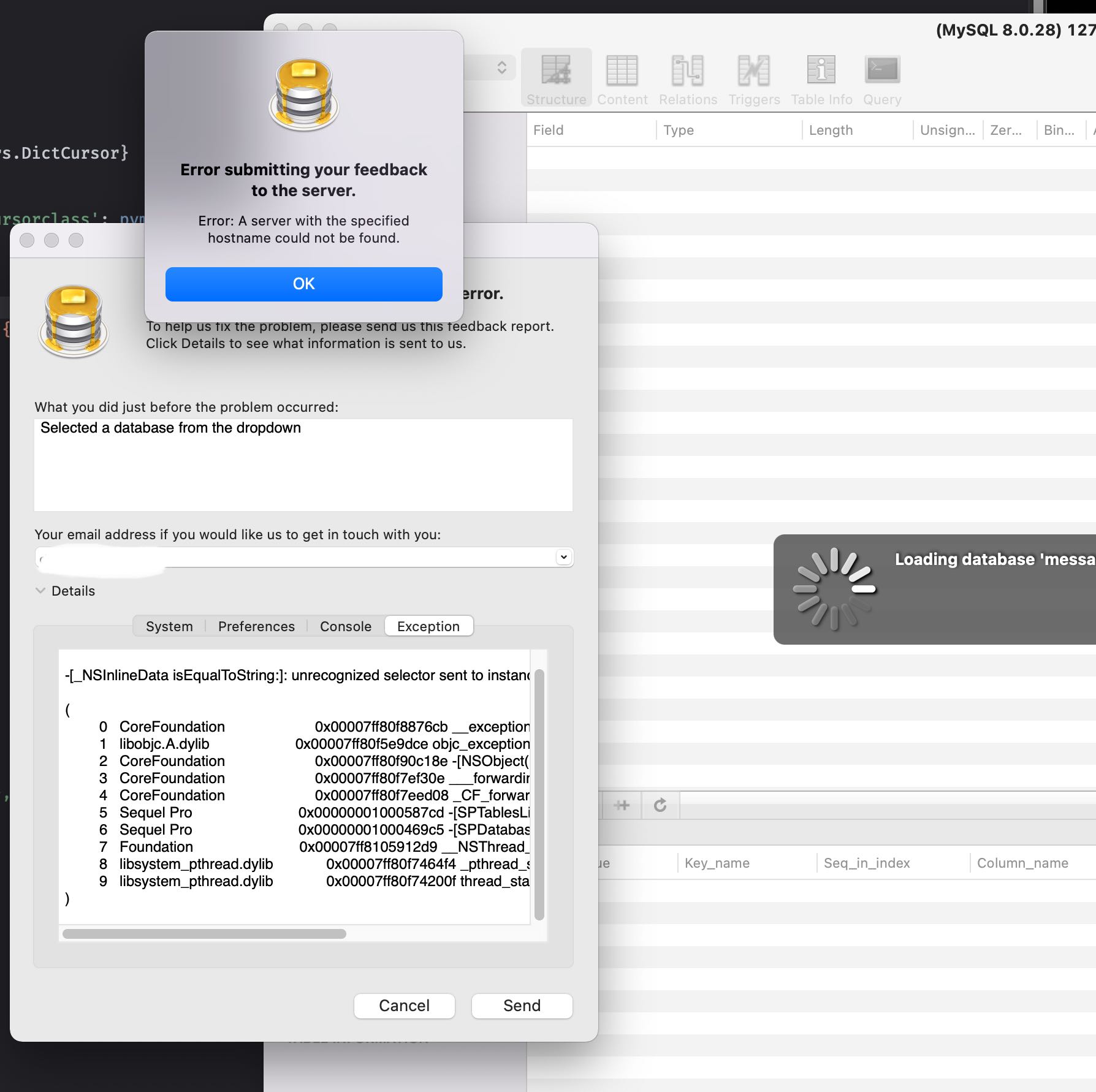Switch to the Console tab

coord(345,626)
